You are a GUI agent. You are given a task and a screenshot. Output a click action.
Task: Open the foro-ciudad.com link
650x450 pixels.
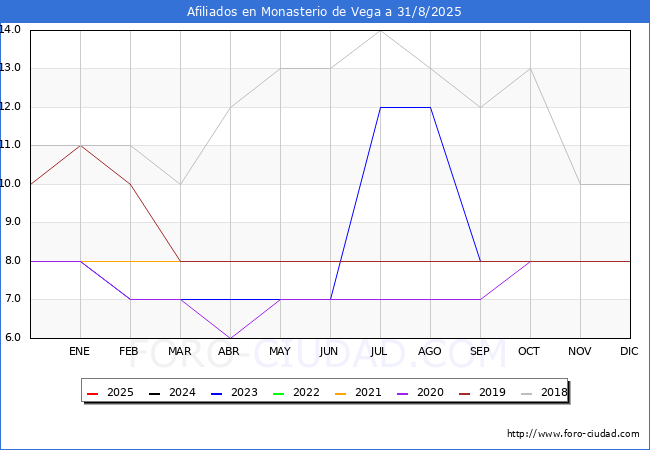(573, 434)
